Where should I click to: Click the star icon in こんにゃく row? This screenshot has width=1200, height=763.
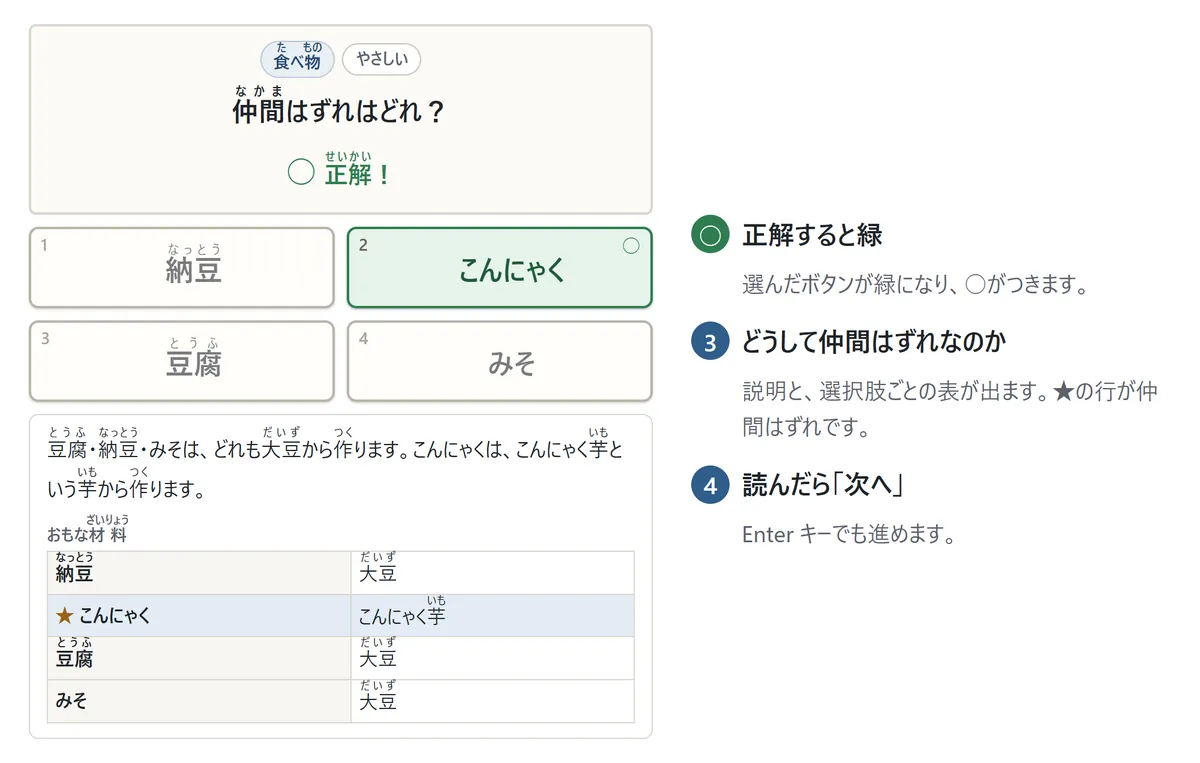[x=65, y=616]
